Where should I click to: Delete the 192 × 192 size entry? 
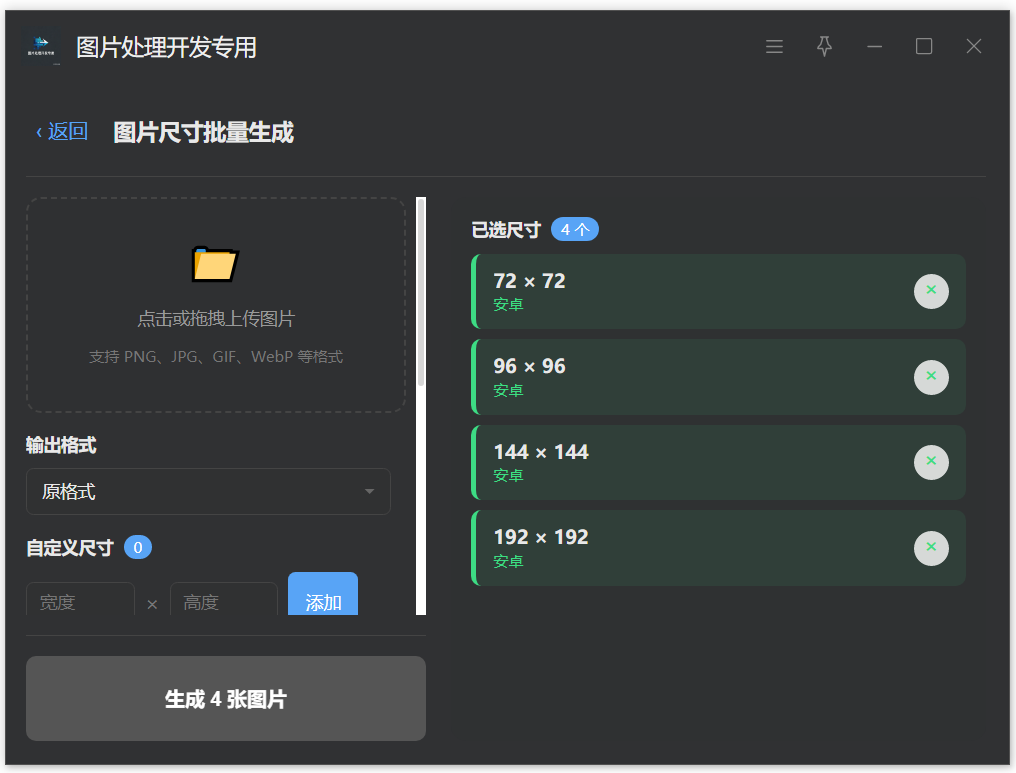coord(930,548)
